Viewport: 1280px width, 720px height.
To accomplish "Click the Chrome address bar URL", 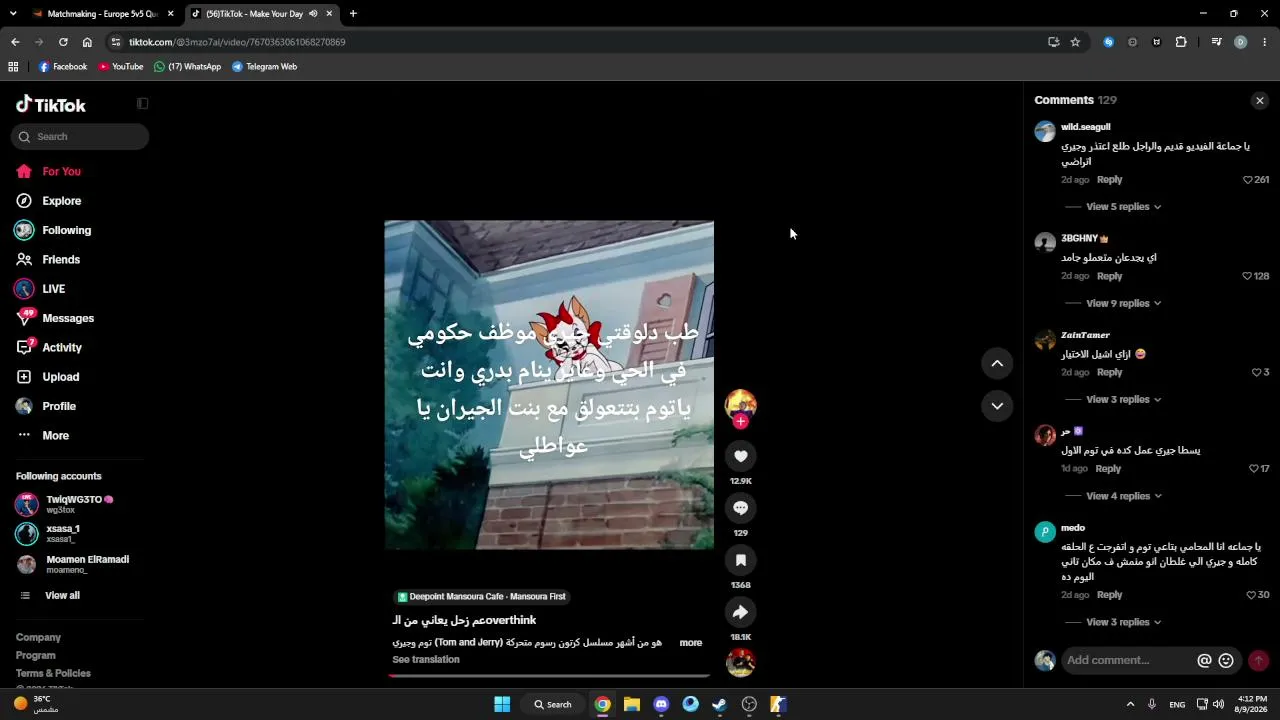I will tap(237, 42).
